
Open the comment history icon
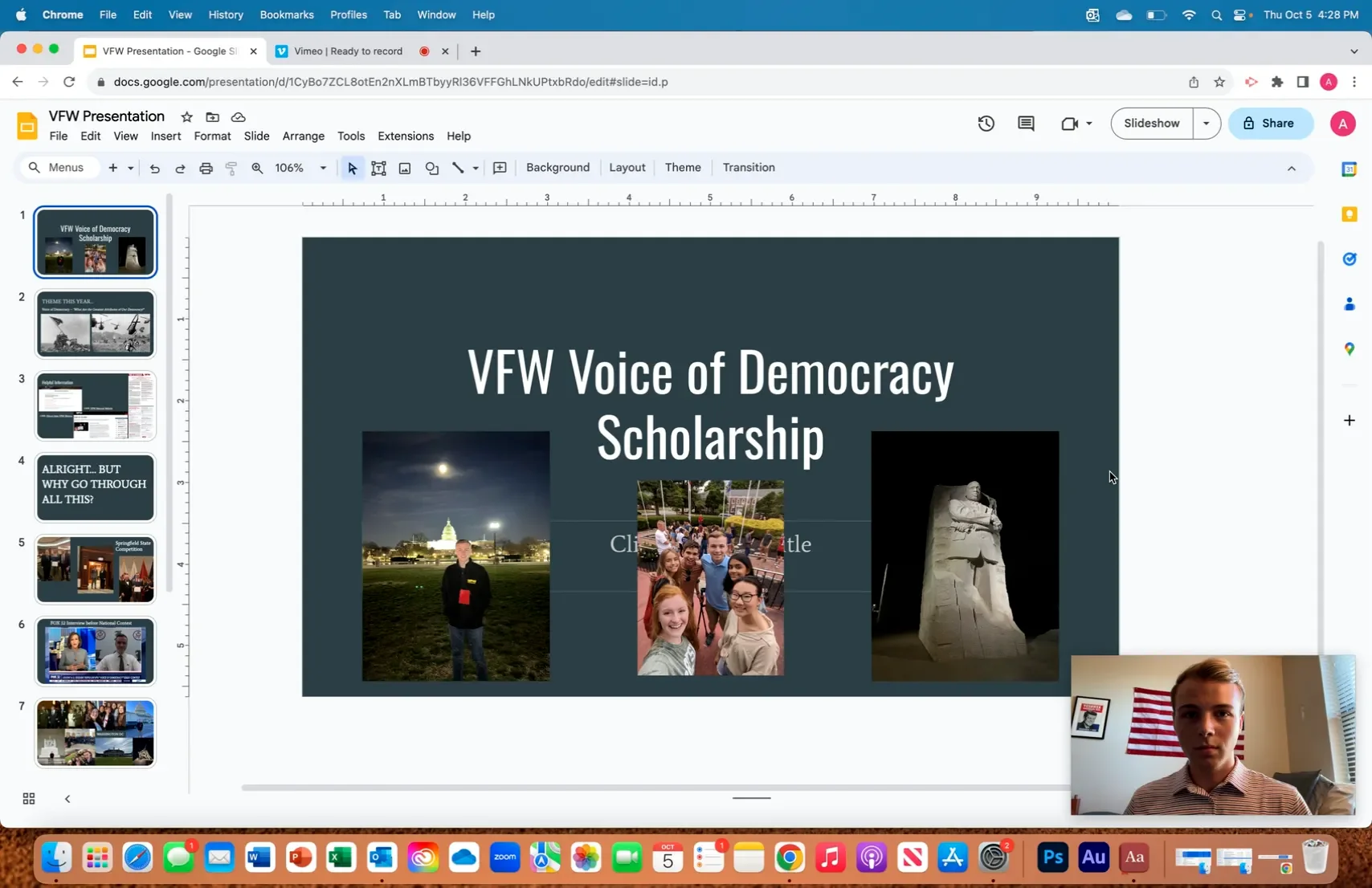coord(1026,124)
